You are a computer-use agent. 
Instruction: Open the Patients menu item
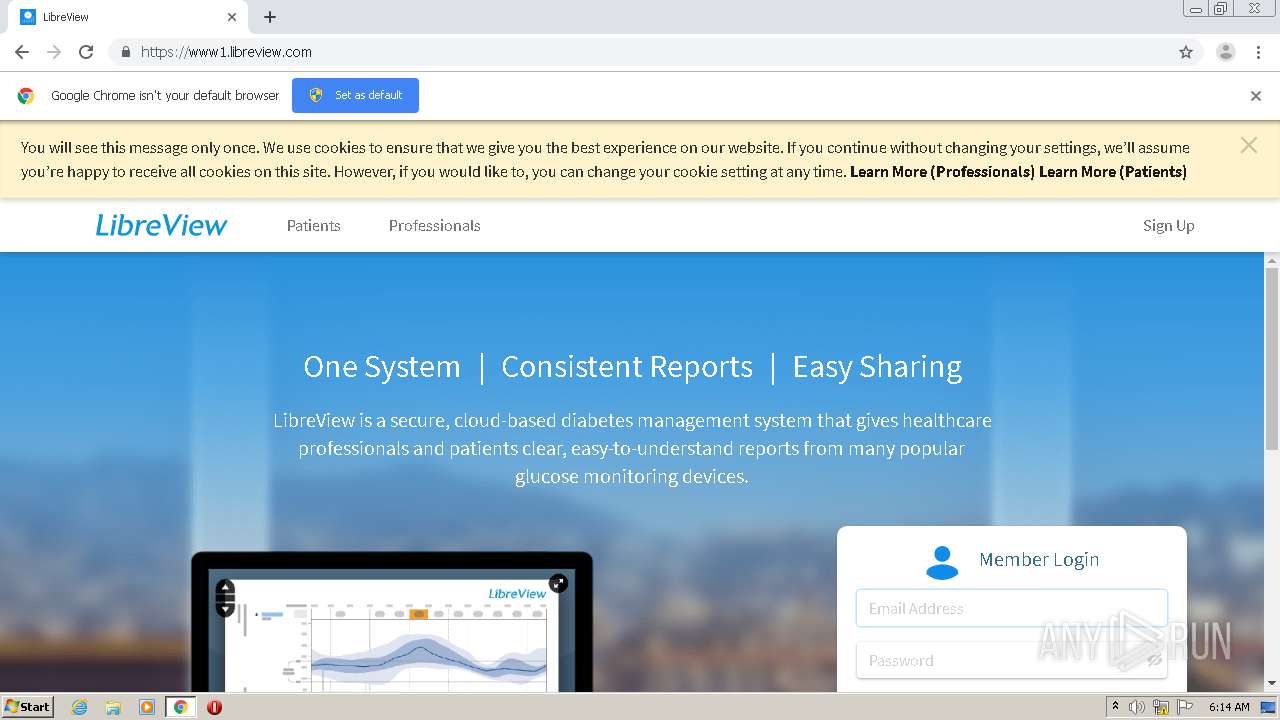click(x=314, y=226)
